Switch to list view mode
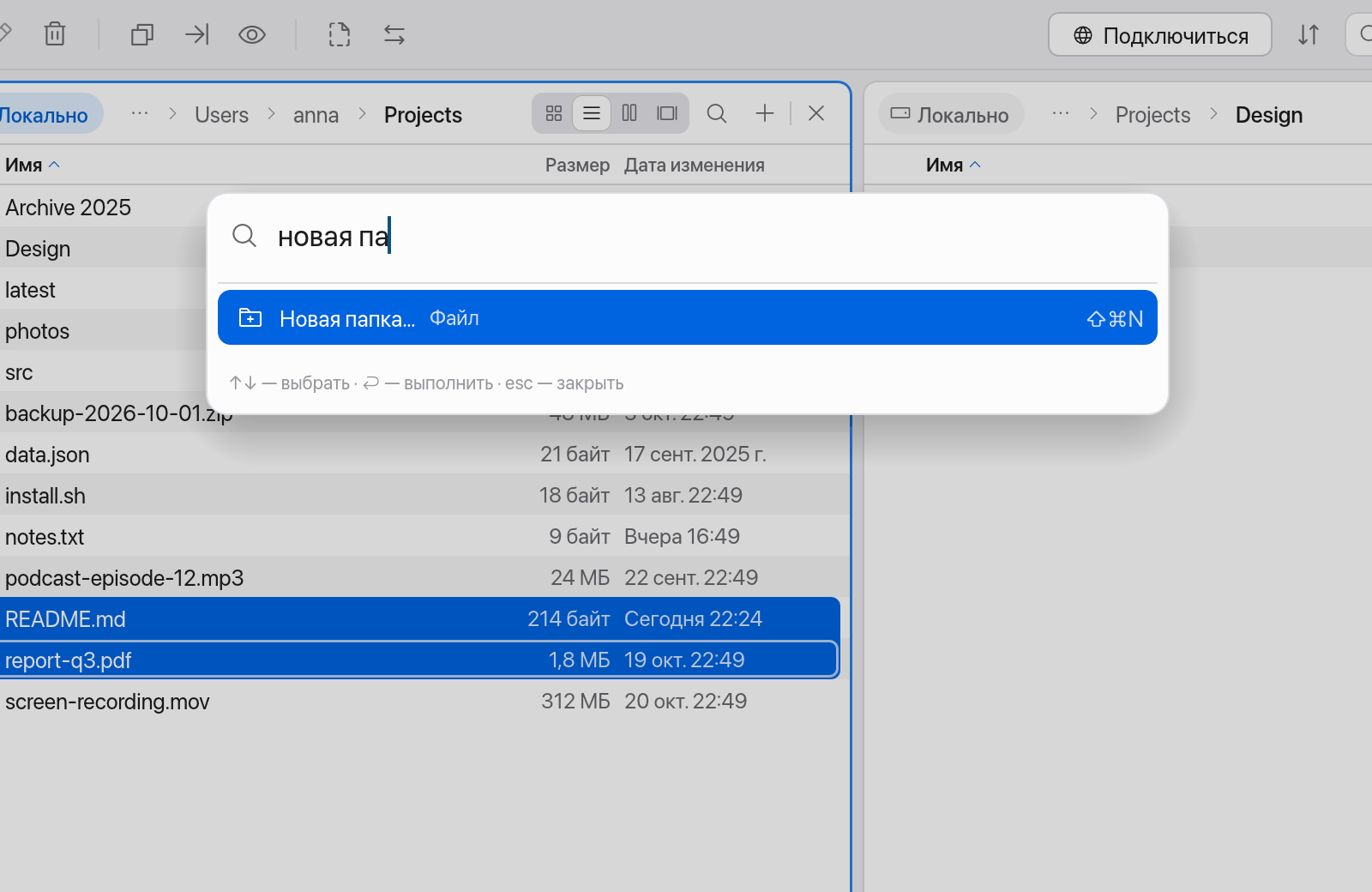The height and width of the screenshot is (892, 1372). tap(592, 113)
